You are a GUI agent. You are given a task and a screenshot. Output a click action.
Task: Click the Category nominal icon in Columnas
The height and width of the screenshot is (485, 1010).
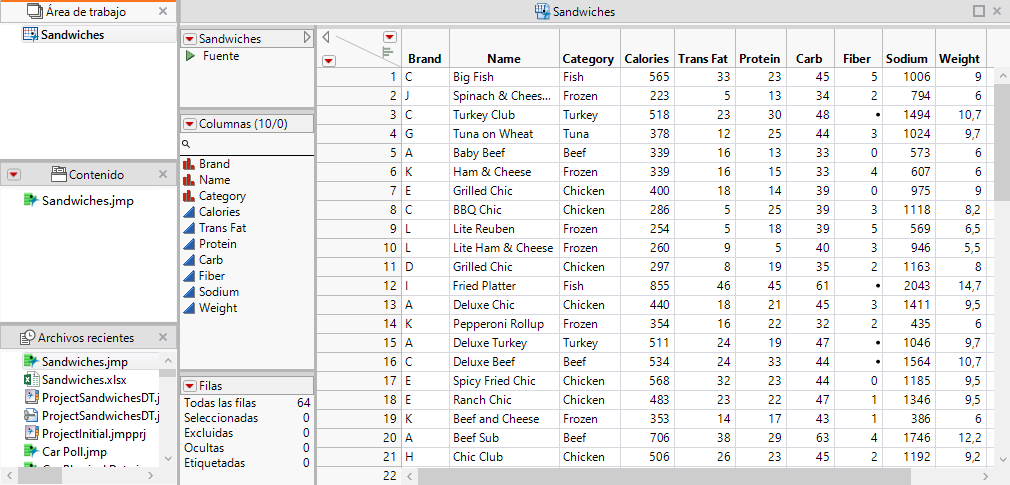(189, 196)
